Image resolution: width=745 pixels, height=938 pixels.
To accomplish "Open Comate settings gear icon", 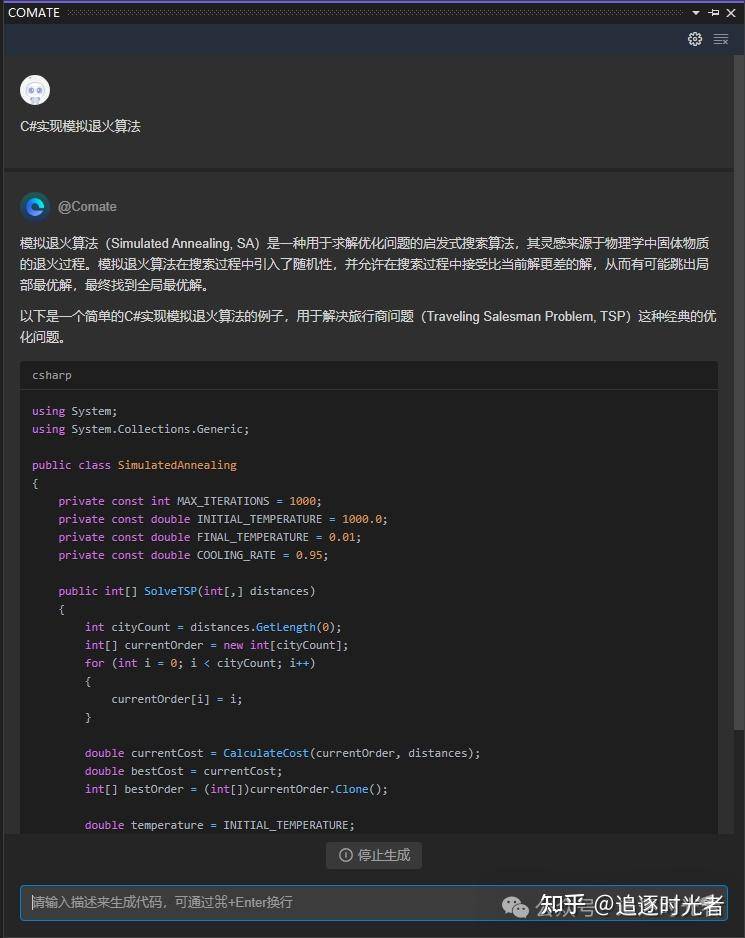I will coord(695,39).
